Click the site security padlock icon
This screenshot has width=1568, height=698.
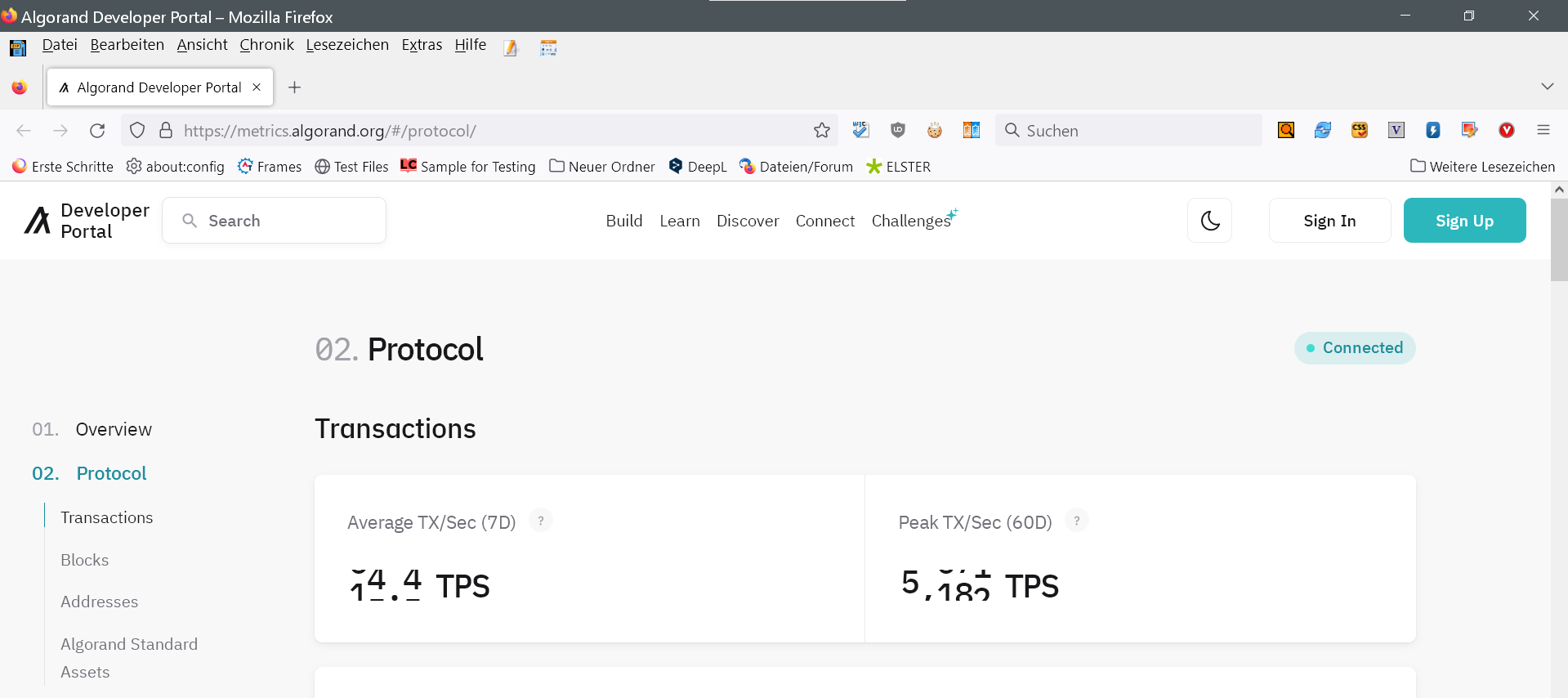click(166, 131)
